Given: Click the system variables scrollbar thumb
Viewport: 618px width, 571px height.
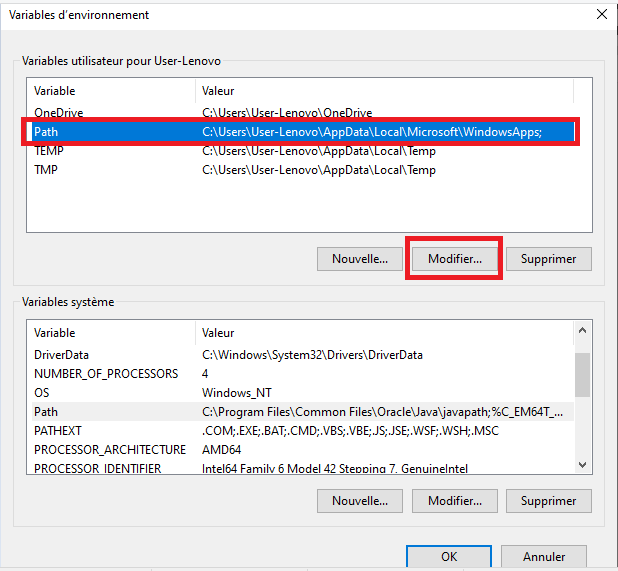Looking at the screenshot, I should tap(583, 375).
